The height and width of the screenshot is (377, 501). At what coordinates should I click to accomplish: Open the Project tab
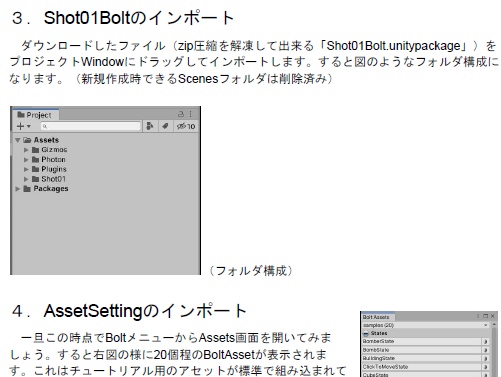tap(35, 115)
